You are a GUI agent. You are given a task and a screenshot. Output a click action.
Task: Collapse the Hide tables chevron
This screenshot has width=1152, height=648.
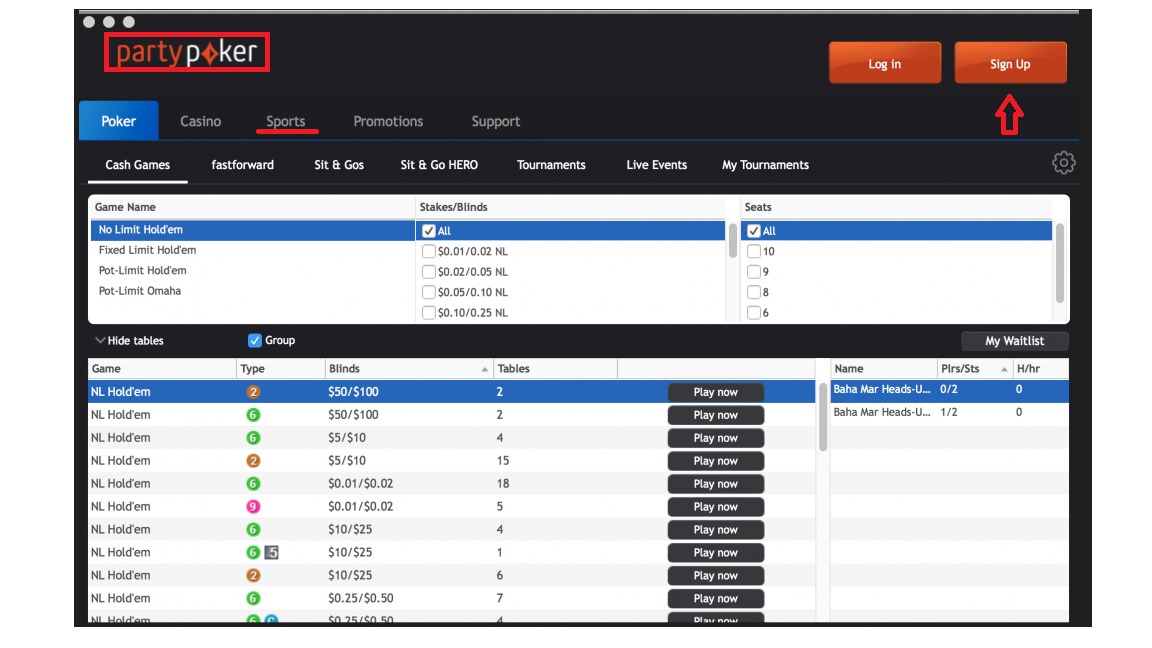coord(100,340)
